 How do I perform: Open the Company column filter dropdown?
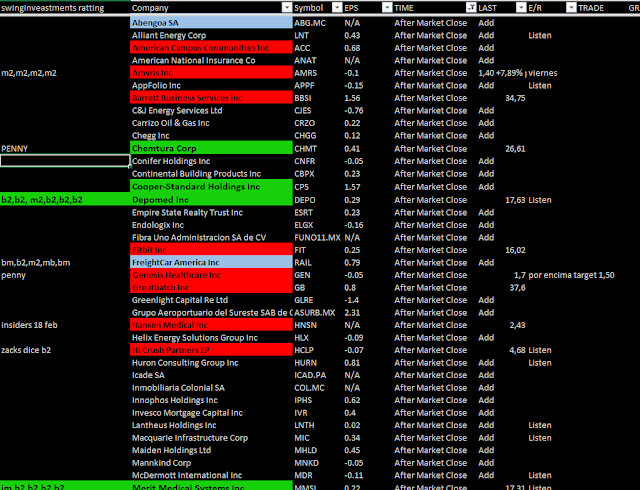pos(287,7)
